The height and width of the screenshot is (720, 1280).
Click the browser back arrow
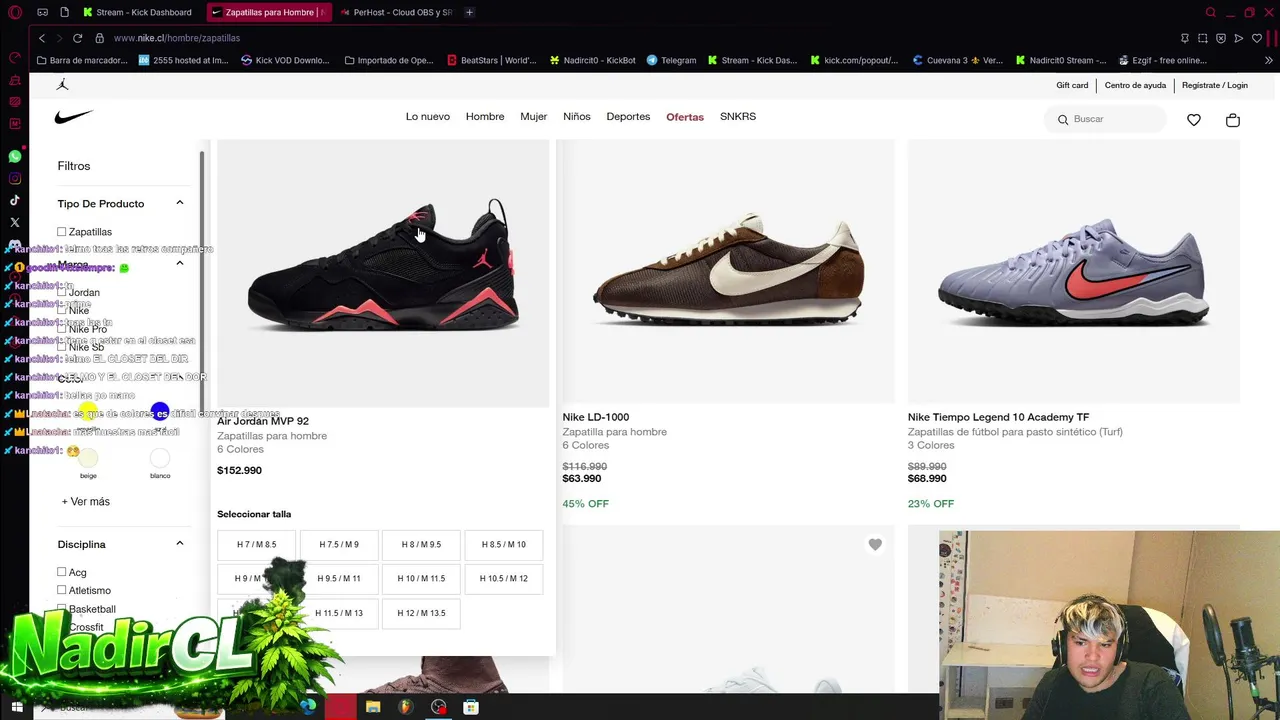pos(42,38)
